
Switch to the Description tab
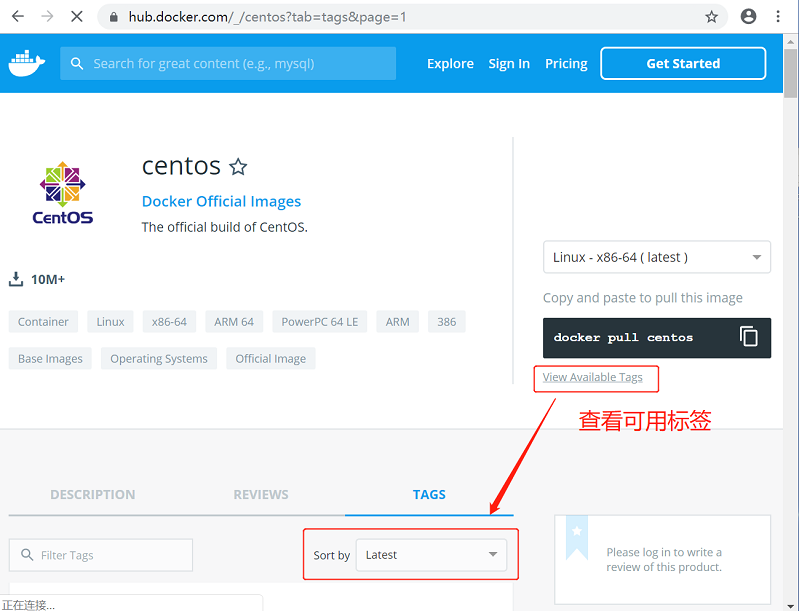[92, 494]
